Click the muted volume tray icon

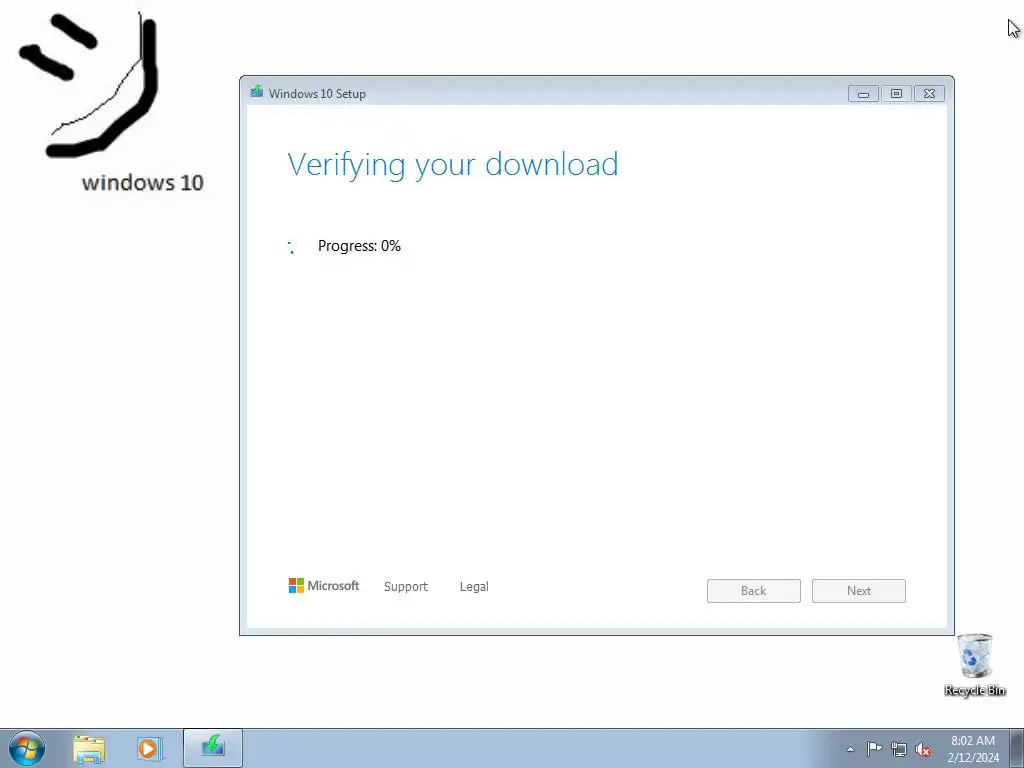pyautogui.click(x=923, y=750)
